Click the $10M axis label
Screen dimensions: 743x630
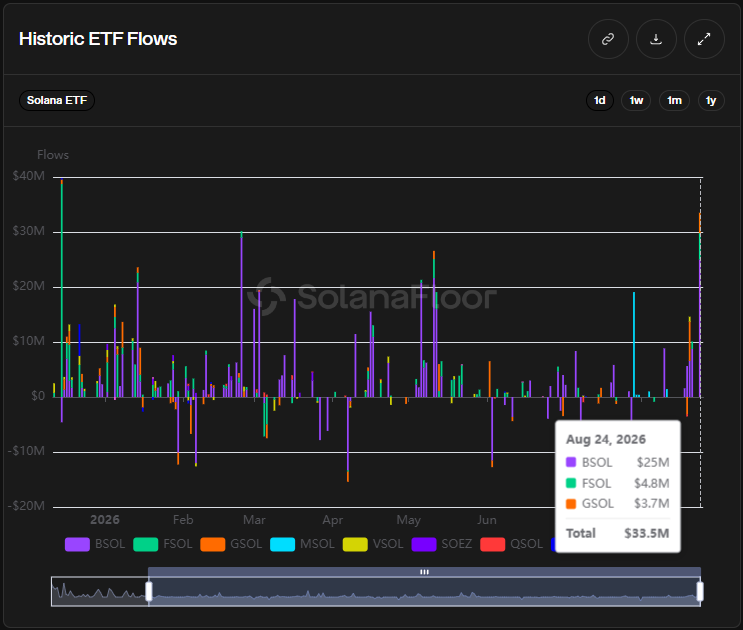pyautogui.click(x=29, y=341)
